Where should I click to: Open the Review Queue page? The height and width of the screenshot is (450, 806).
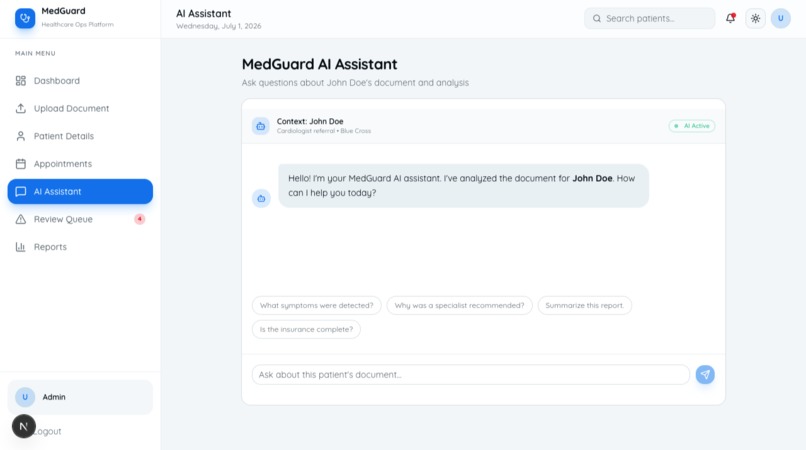point(80,219)
